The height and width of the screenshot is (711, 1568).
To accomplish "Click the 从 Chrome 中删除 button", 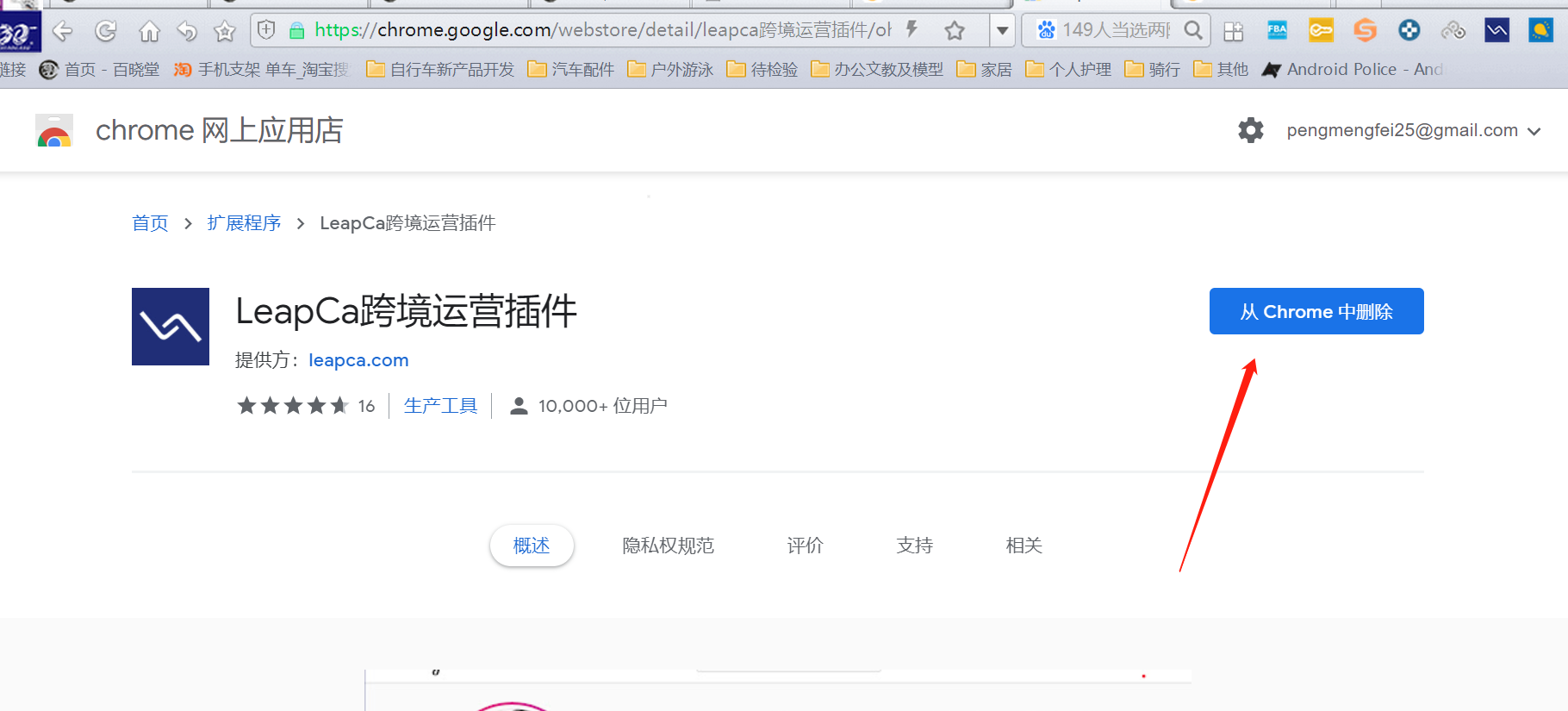I will click(x=1316, y=311).
